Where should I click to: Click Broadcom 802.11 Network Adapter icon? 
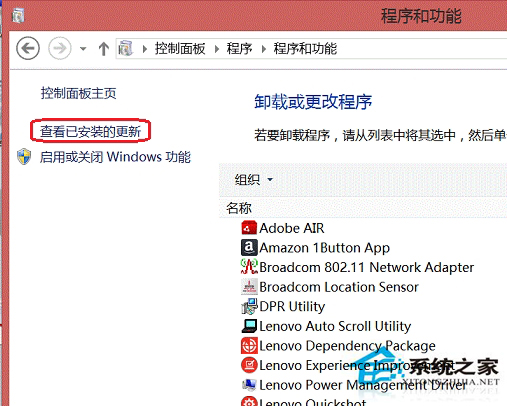[x=249, y=267]
